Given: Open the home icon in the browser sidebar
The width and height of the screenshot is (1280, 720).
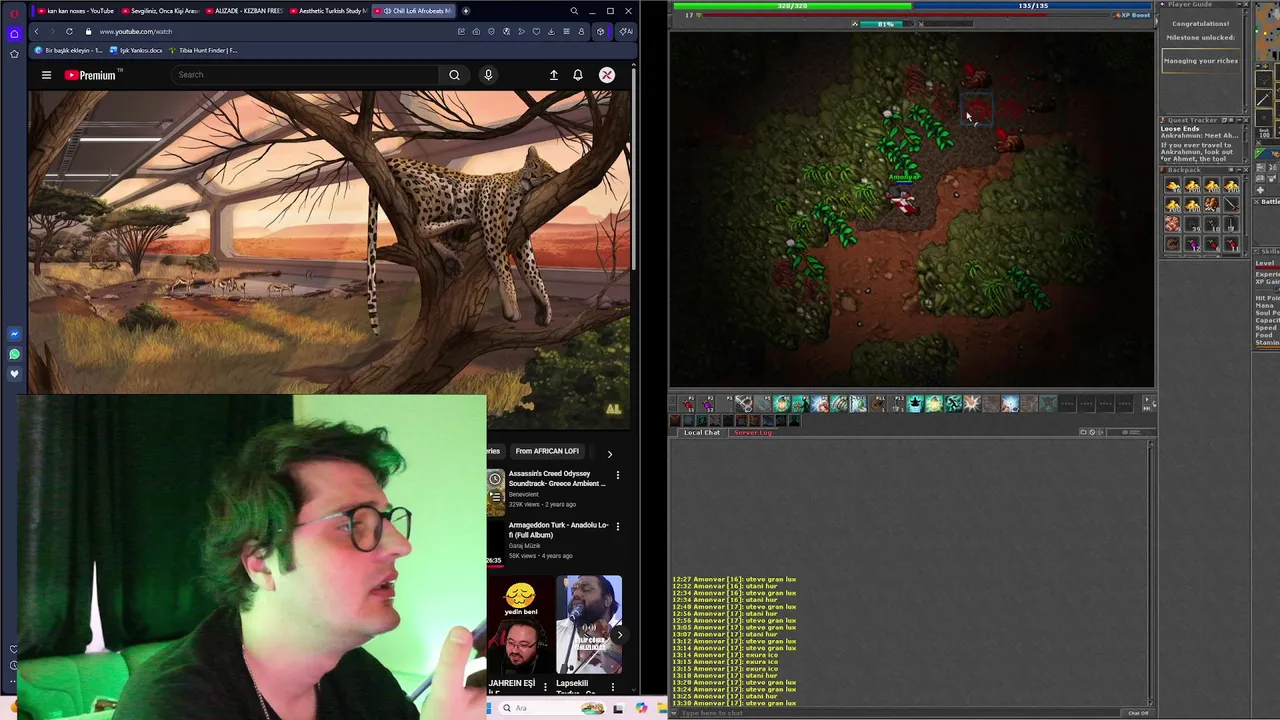Looking at the screenshot, I should [x=14, y=33].
